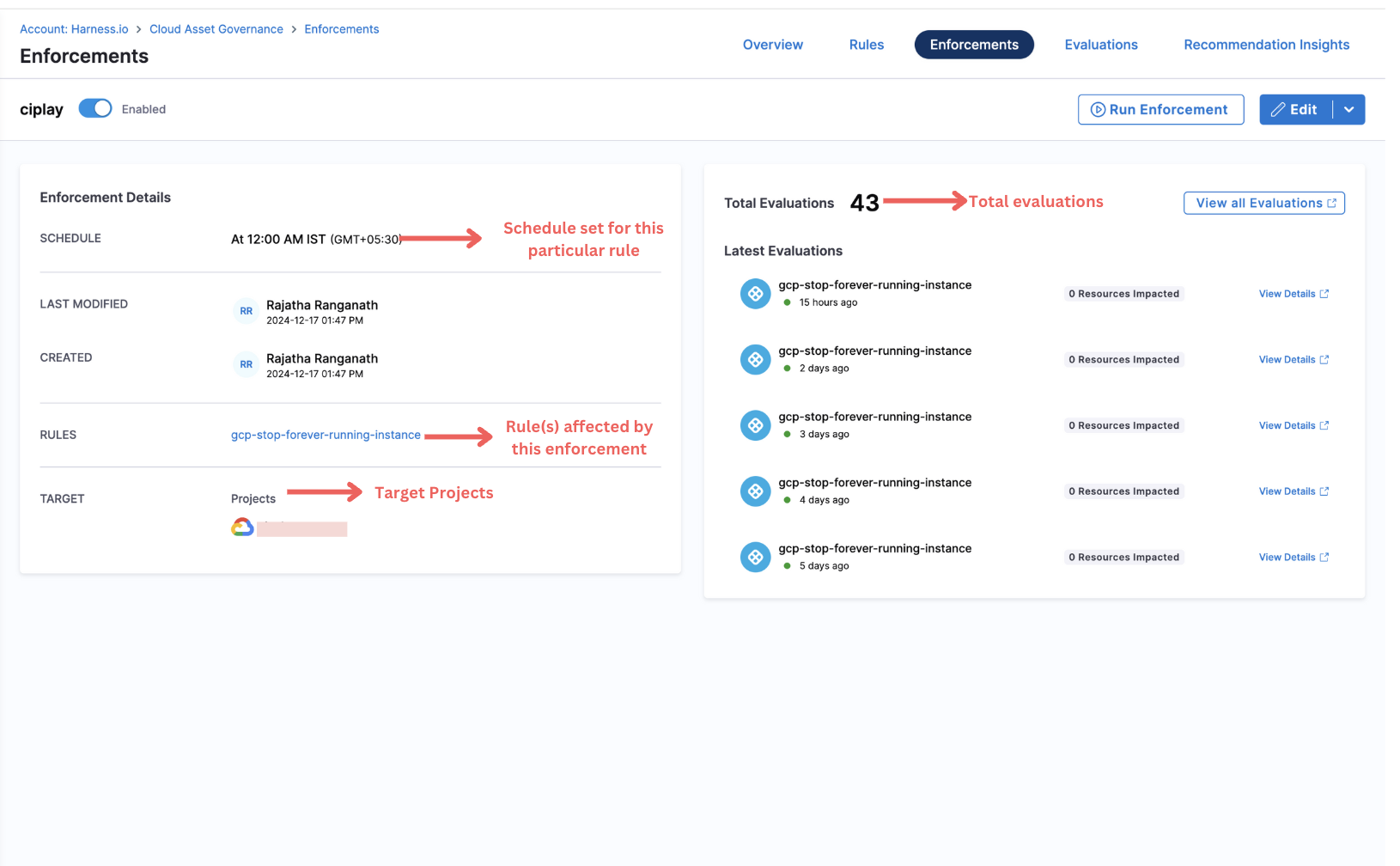Click rule icon of 4 days ago evaluation

pyautogui.click(x=755, y=491)
